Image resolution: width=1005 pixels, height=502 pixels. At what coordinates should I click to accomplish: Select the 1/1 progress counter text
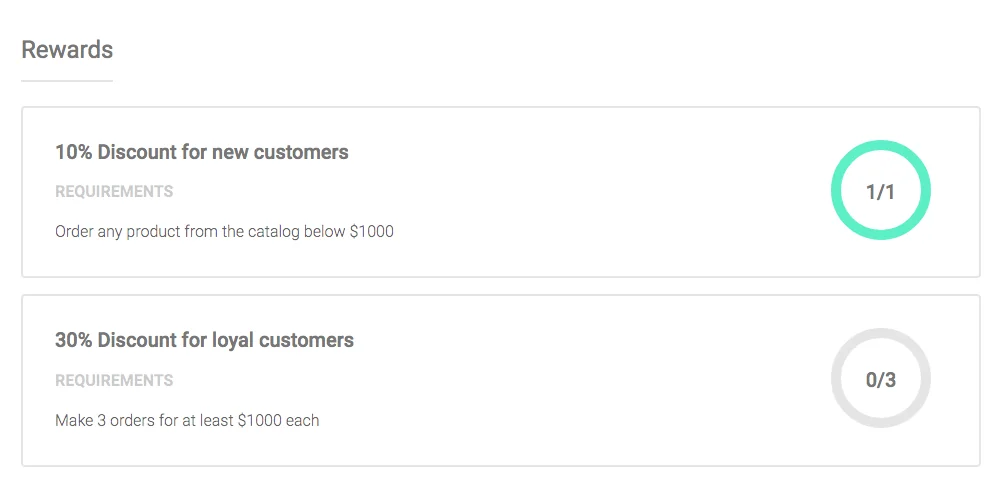pos(881,191)
